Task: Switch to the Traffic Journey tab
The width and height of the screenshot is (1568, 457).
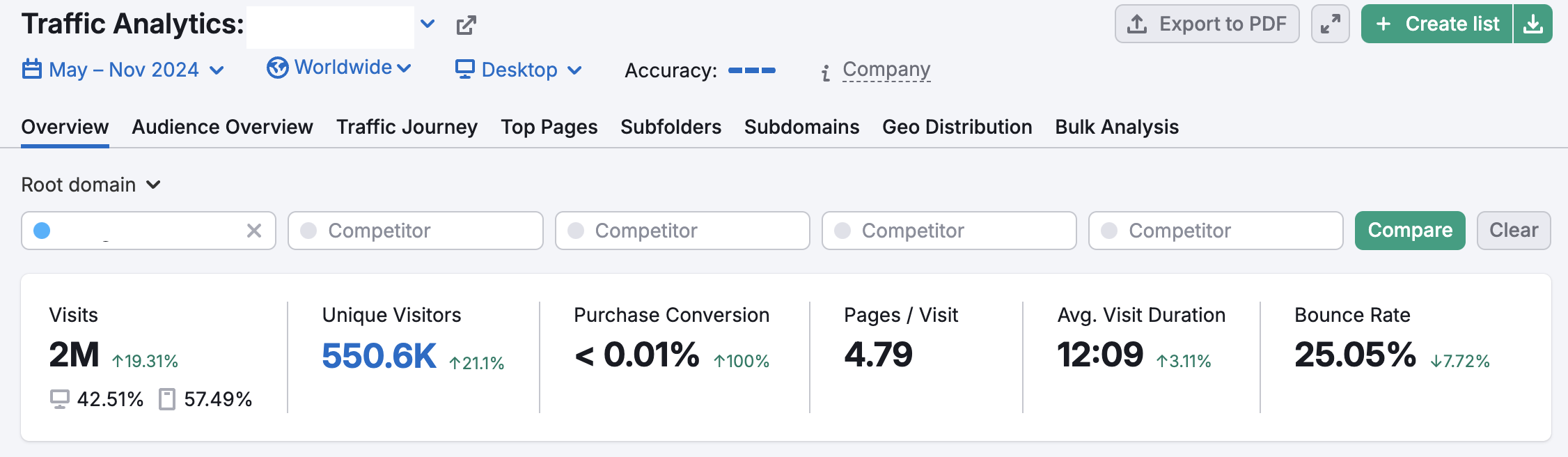Action: (407, 127)
